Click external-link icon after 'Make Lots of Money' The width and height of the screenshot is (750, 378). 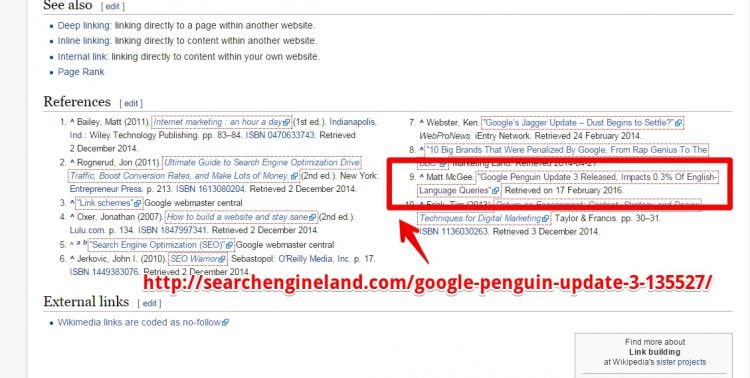[x=294, y=177]
